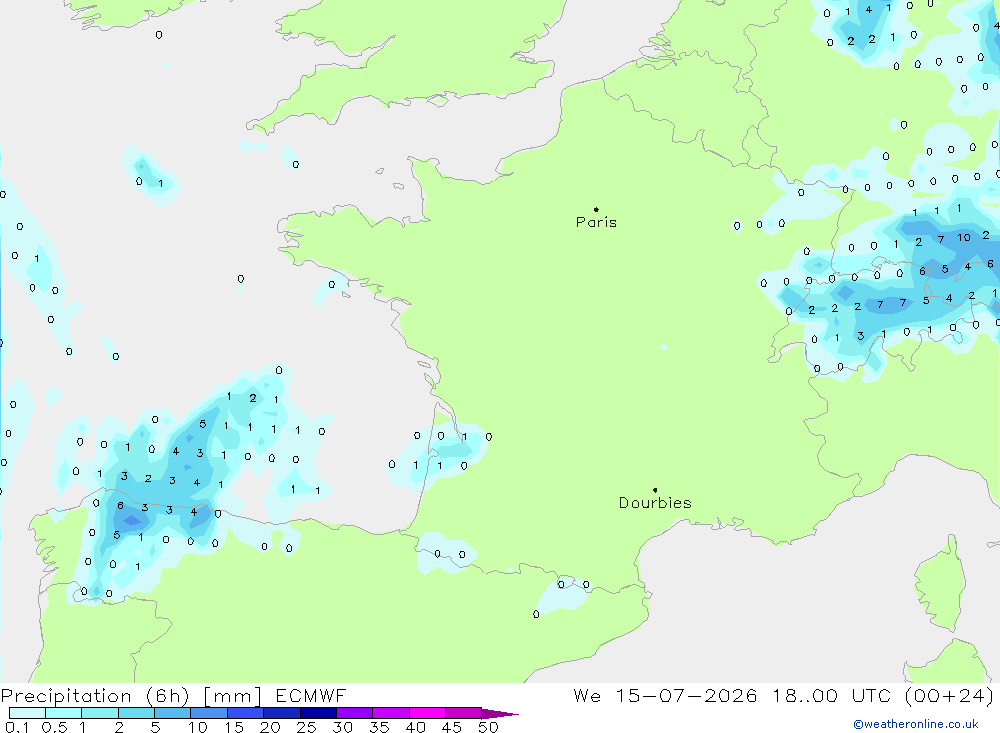Viewport: 1000px width, 733px height.
Task: Select the Dourbies location dot marker
Action: (x=655, y=490)
